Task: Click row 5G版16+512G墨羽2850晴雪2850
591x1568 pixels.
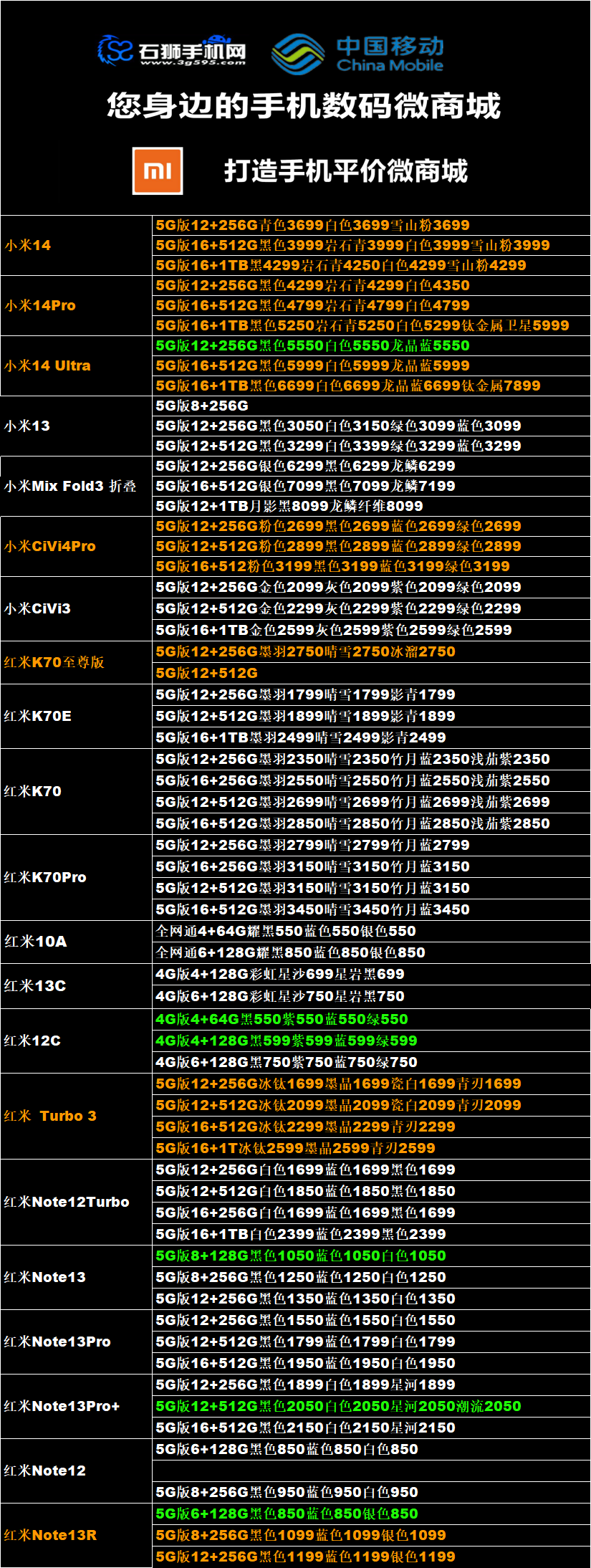Action: coord(371,823)
